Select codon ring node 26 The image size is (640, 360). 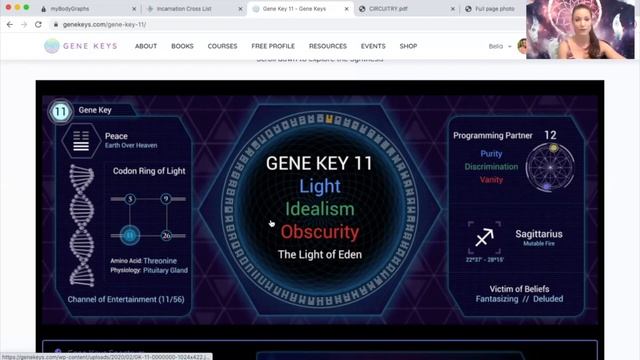[x=166, y=236]
